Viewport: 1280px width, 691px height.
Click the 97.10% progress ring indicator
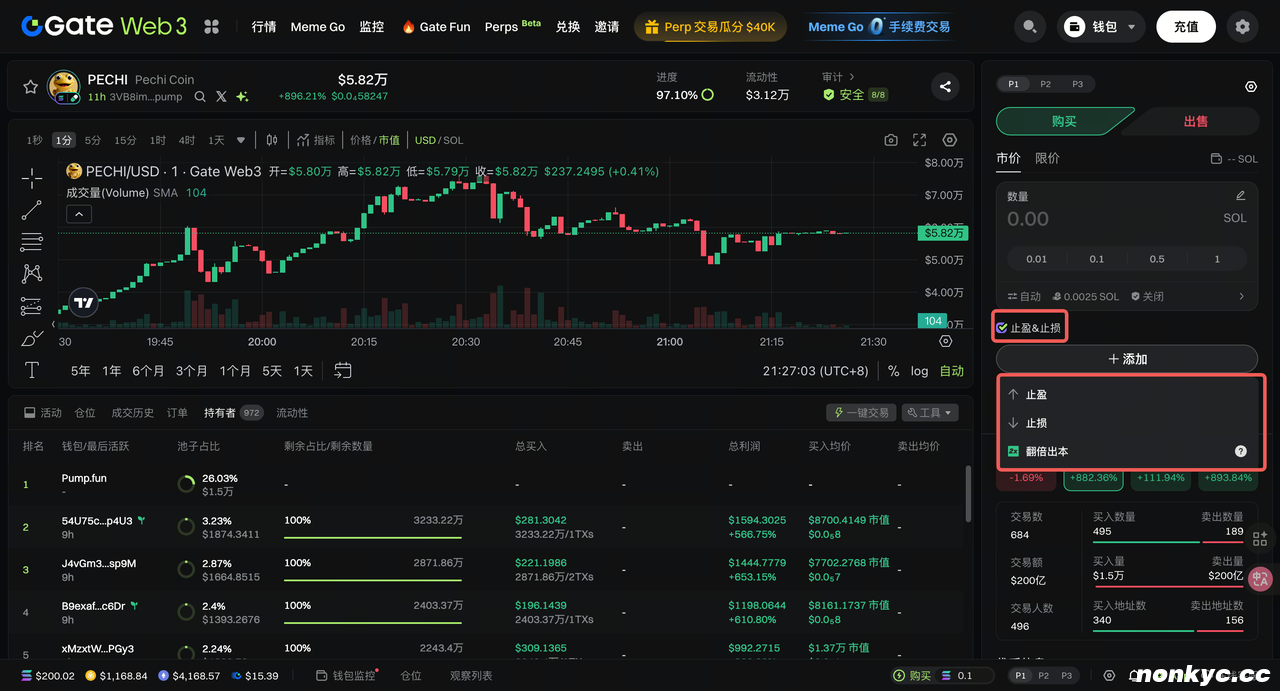click(708, 95)
